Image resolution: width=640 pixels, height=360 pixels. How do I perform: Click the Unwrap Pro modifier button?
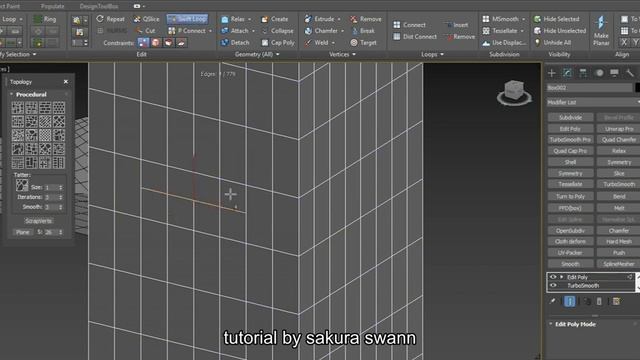[618, 129]
